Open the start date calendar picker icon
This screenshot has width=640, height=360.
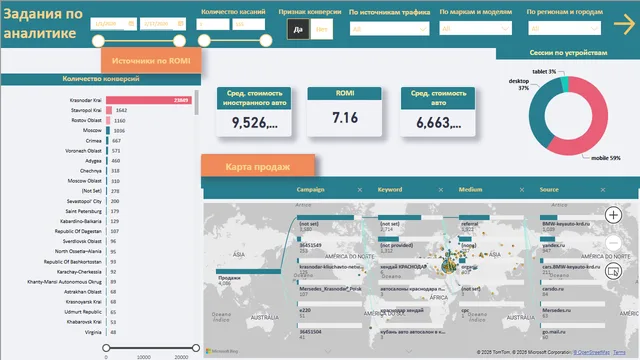131,24
